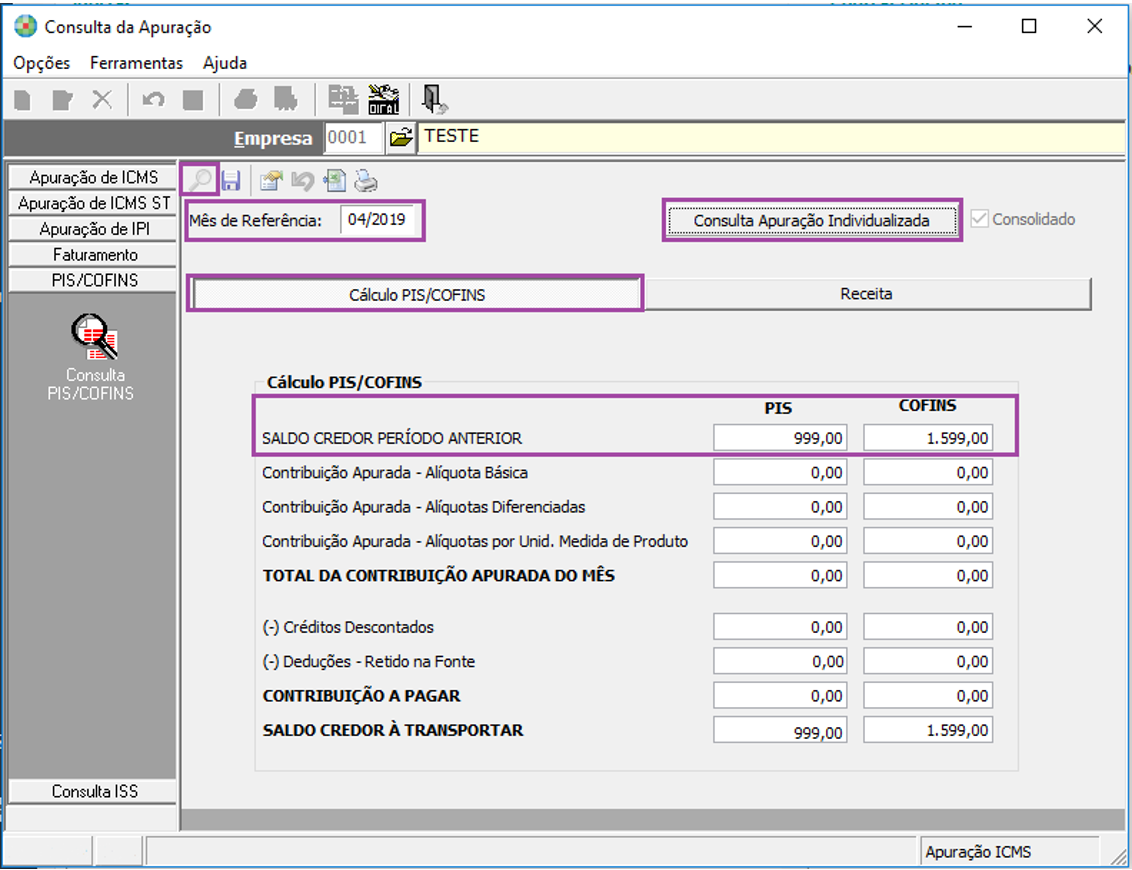Toggle the Consolidado checkbox

pos(979,219)
